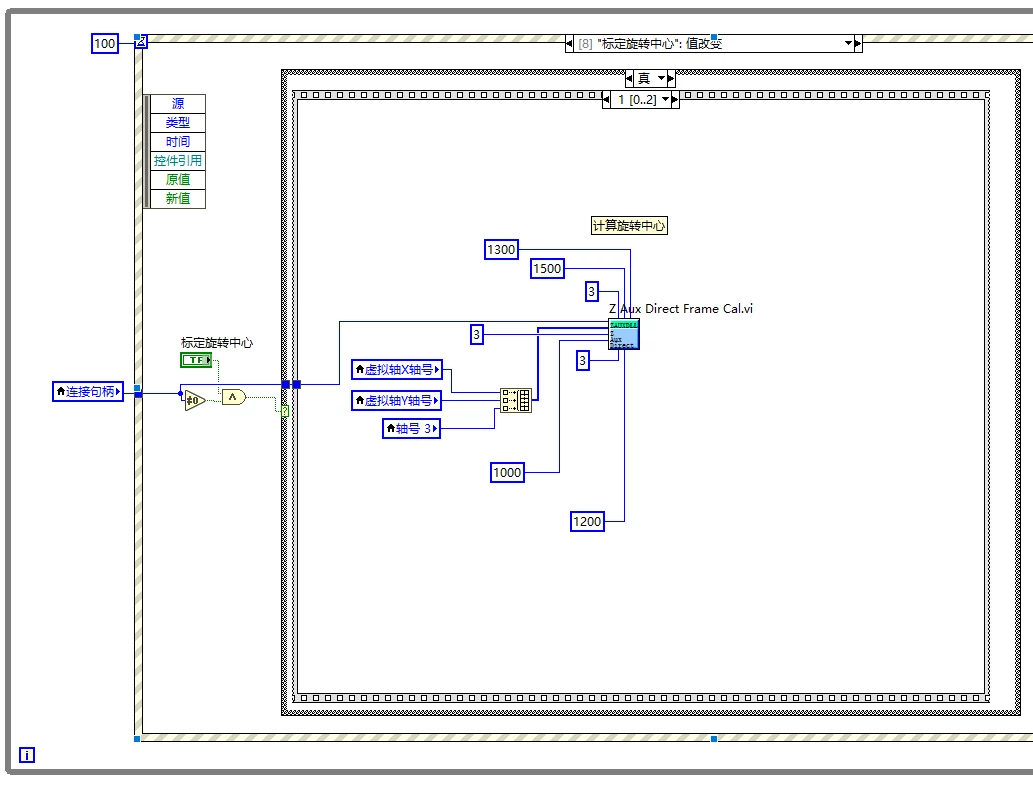Open the event case selector dropdown arrow
Viewport: 1033px width, 785px height.
(x=848, y=43)
